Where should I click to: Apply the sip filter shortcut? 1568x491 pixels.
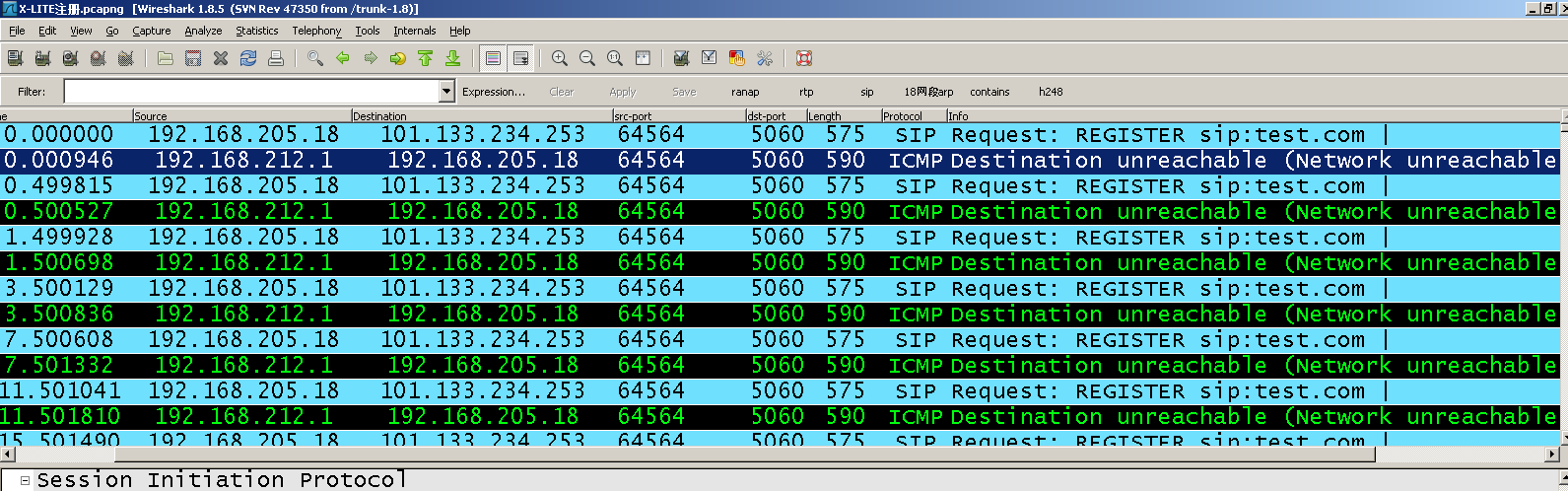point(867,92)
